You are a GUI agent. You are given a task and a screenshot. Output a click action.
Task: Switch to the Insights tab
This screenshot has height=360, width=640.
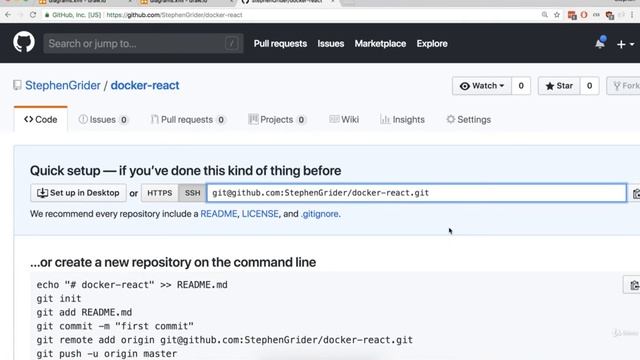tap(402, 120)
